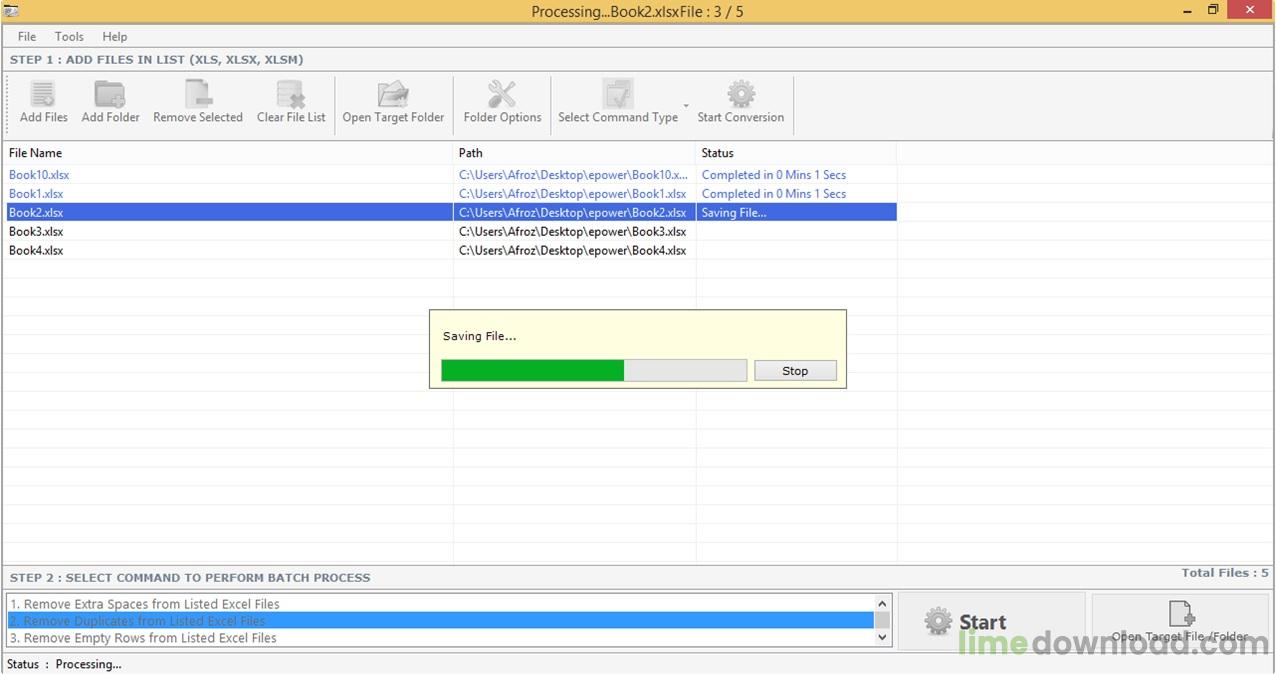Click the Open Target File/Folder button
The image size is (1276, 674).
[1181, 622]
